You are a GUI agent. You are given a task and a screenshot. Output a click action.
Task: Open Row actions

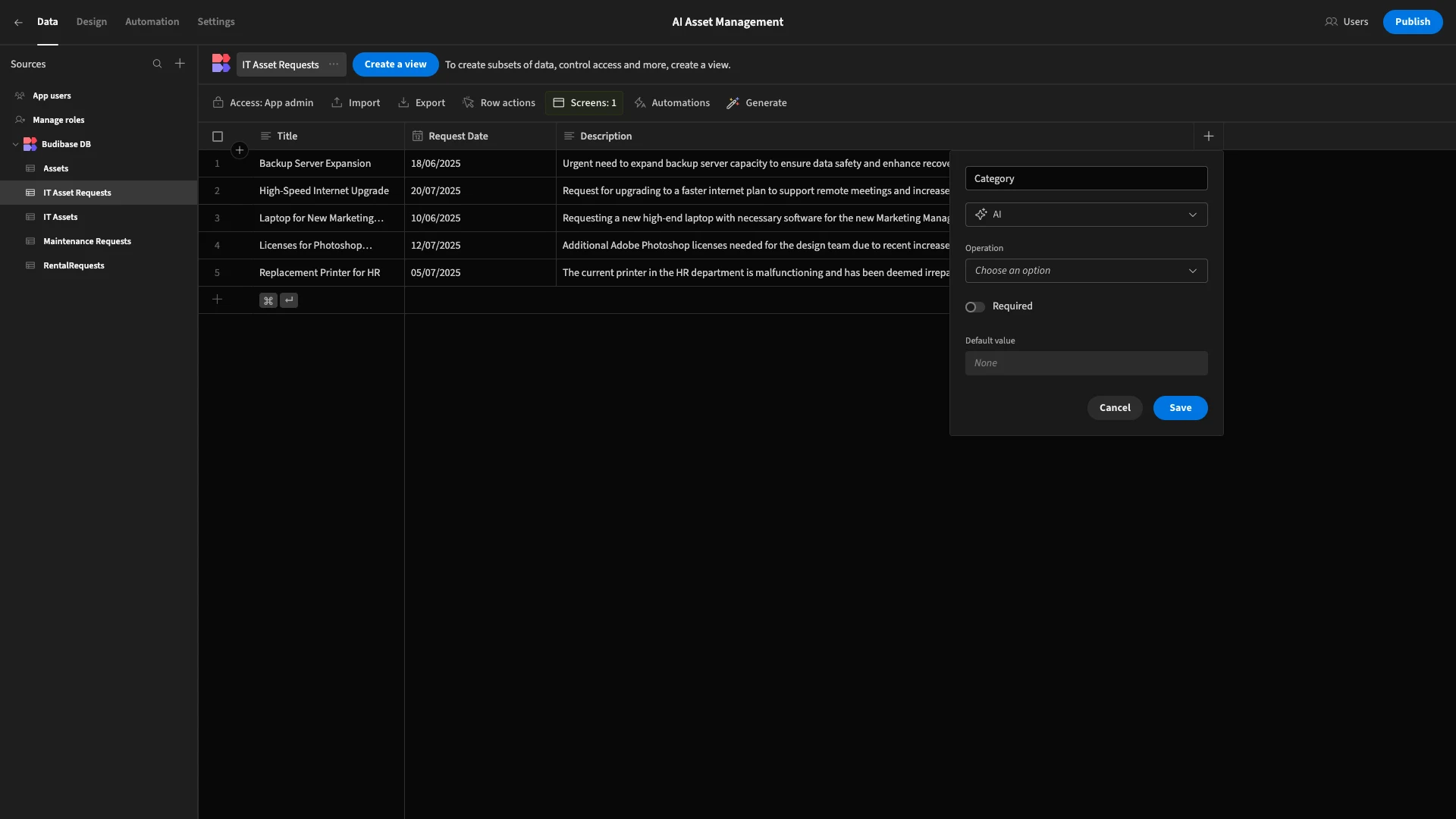pyautogui.click(x=499, y=103)
